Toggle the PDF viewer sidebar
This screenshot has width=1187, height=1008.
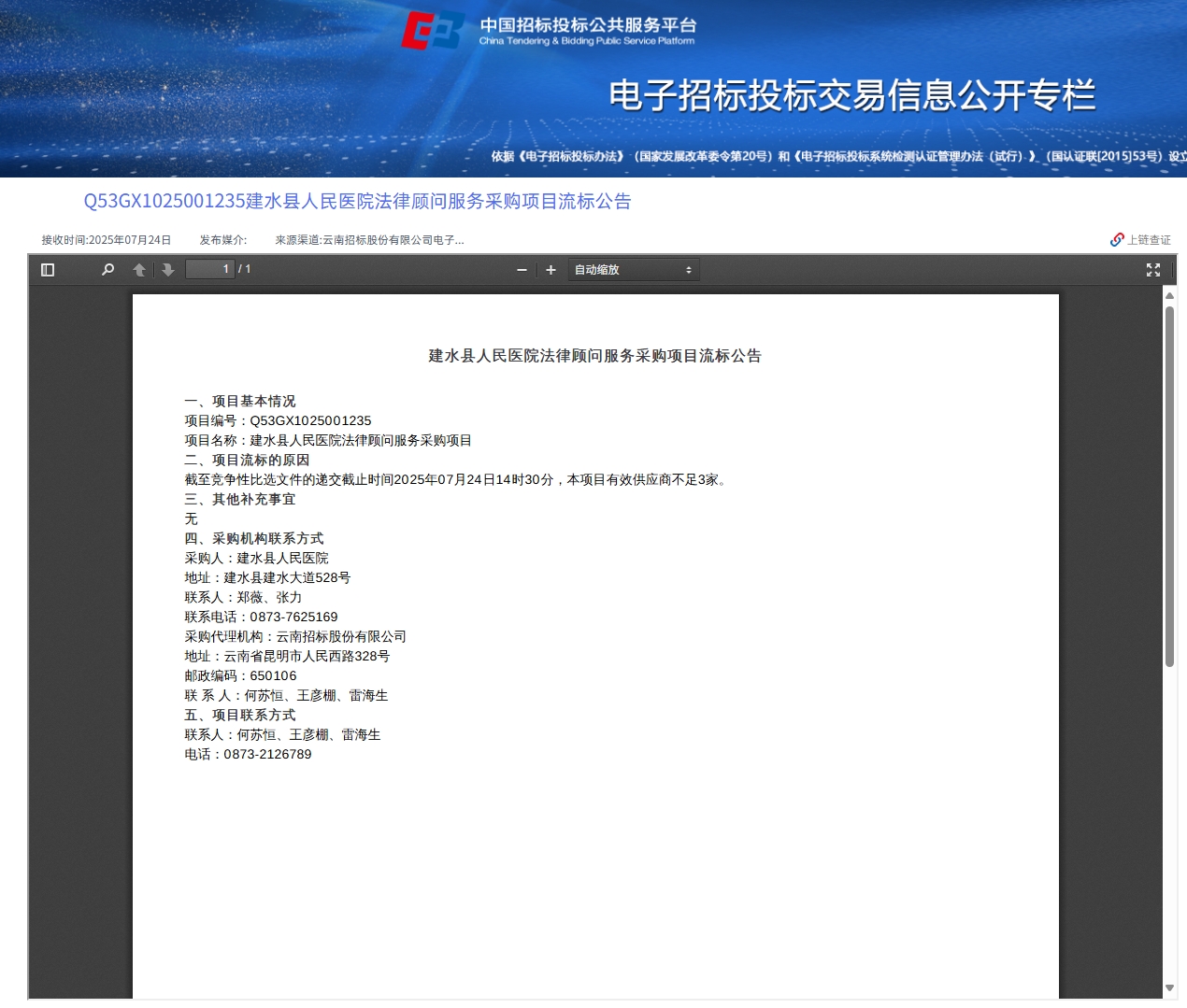(x=48, y=270)
